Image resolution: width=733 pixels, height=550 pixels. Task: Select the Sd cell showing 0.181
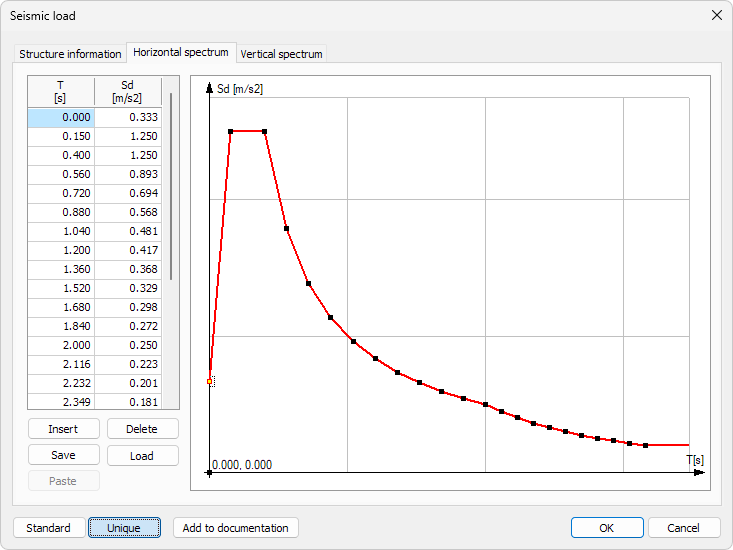click(128, 401)
